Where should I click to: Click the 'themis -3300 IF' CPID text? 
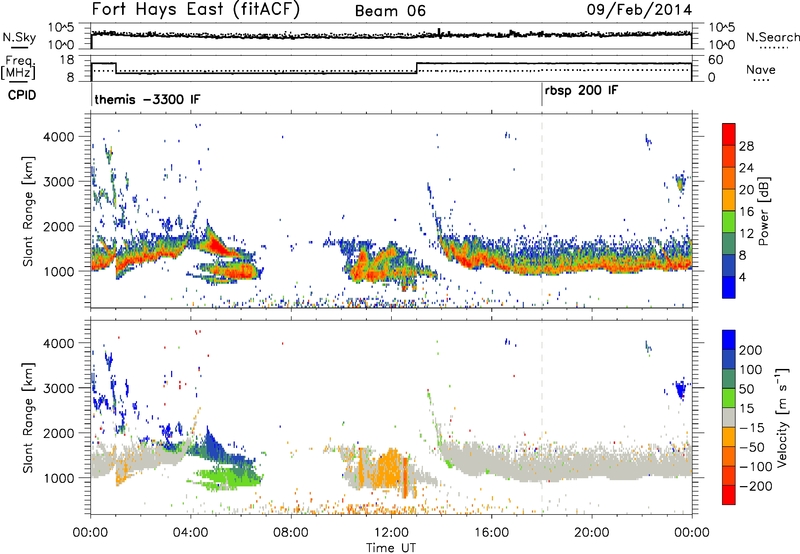147,99
